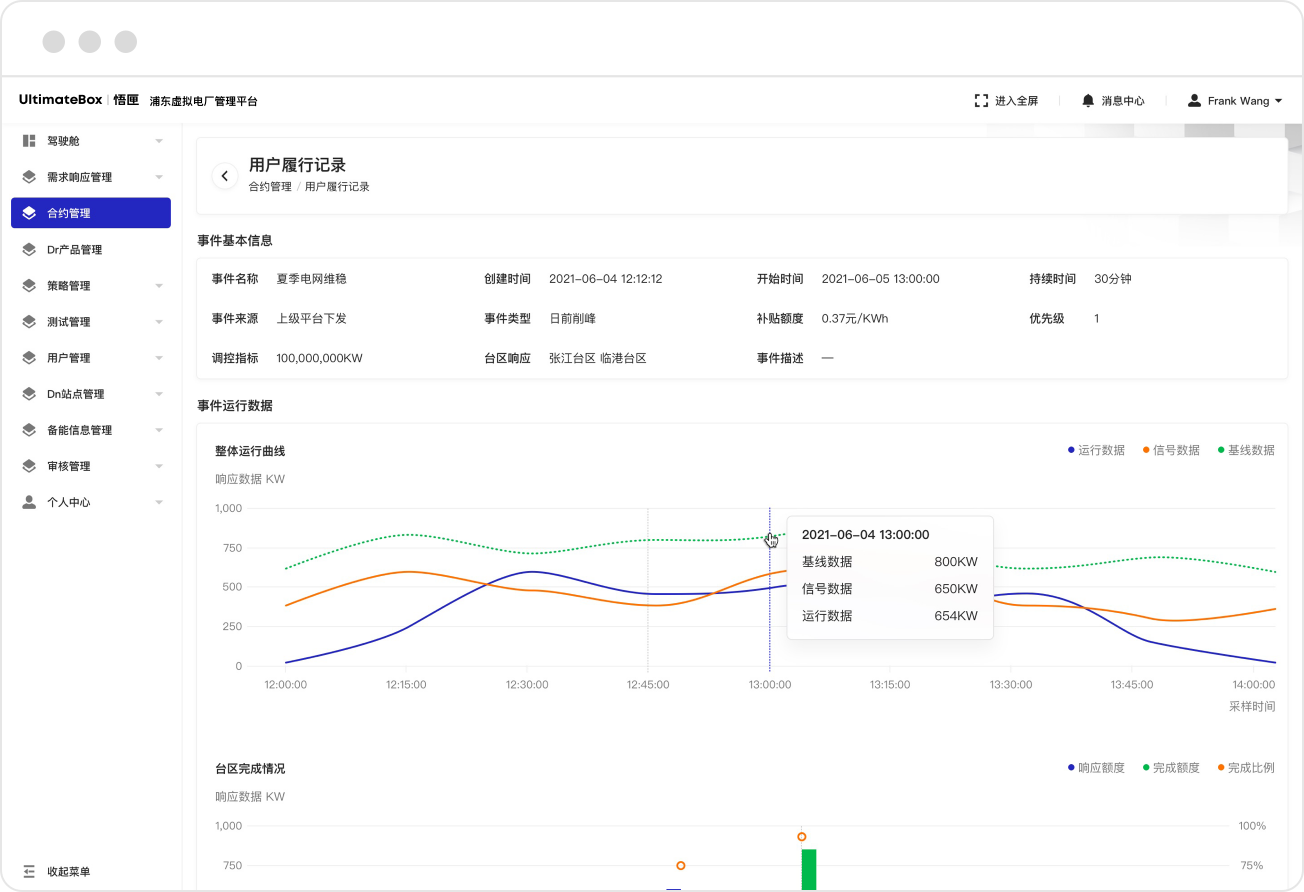1304x892 pixels.
Task: Click the 合约管理 breadcrumb link
Action: (269, 187)
